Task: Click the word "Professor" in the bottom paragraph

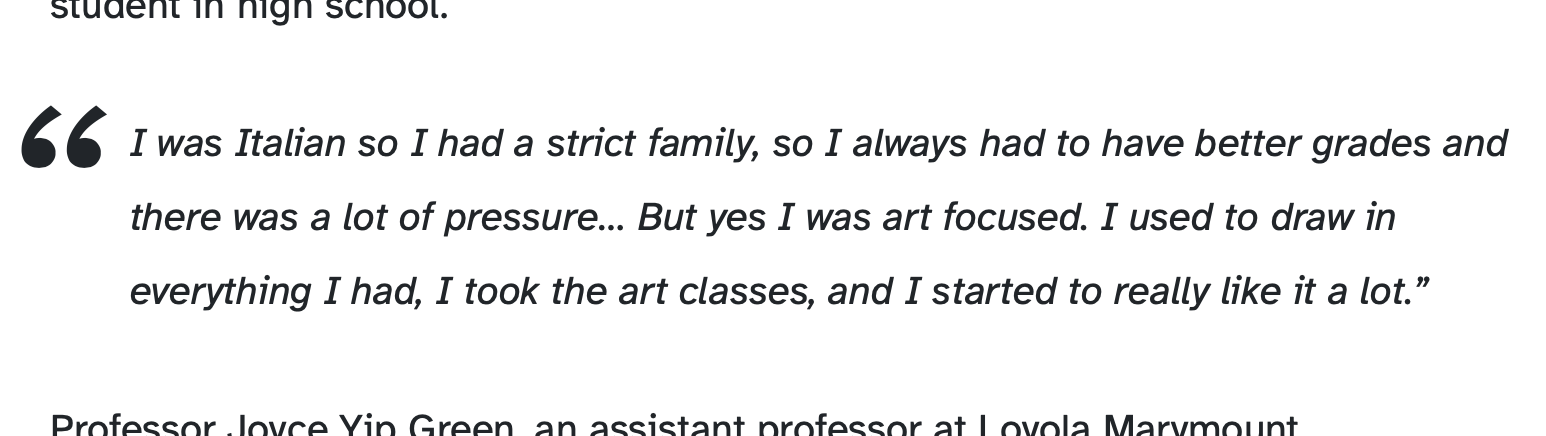Action: pyautogui.click(x=132, y=427)
